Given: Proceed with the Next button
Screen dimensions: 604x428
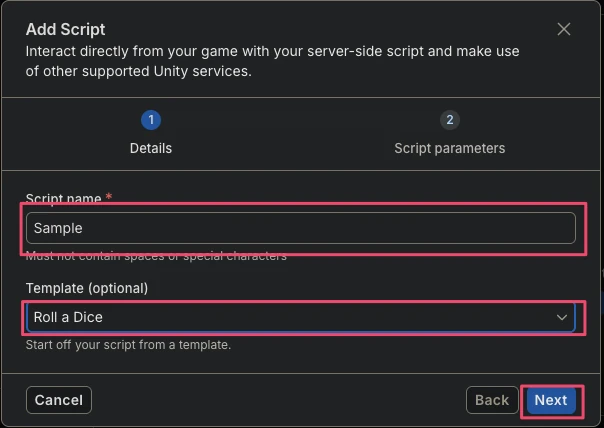Looking at the screenshot, I should pyautogui.click(x=551, y=400).
